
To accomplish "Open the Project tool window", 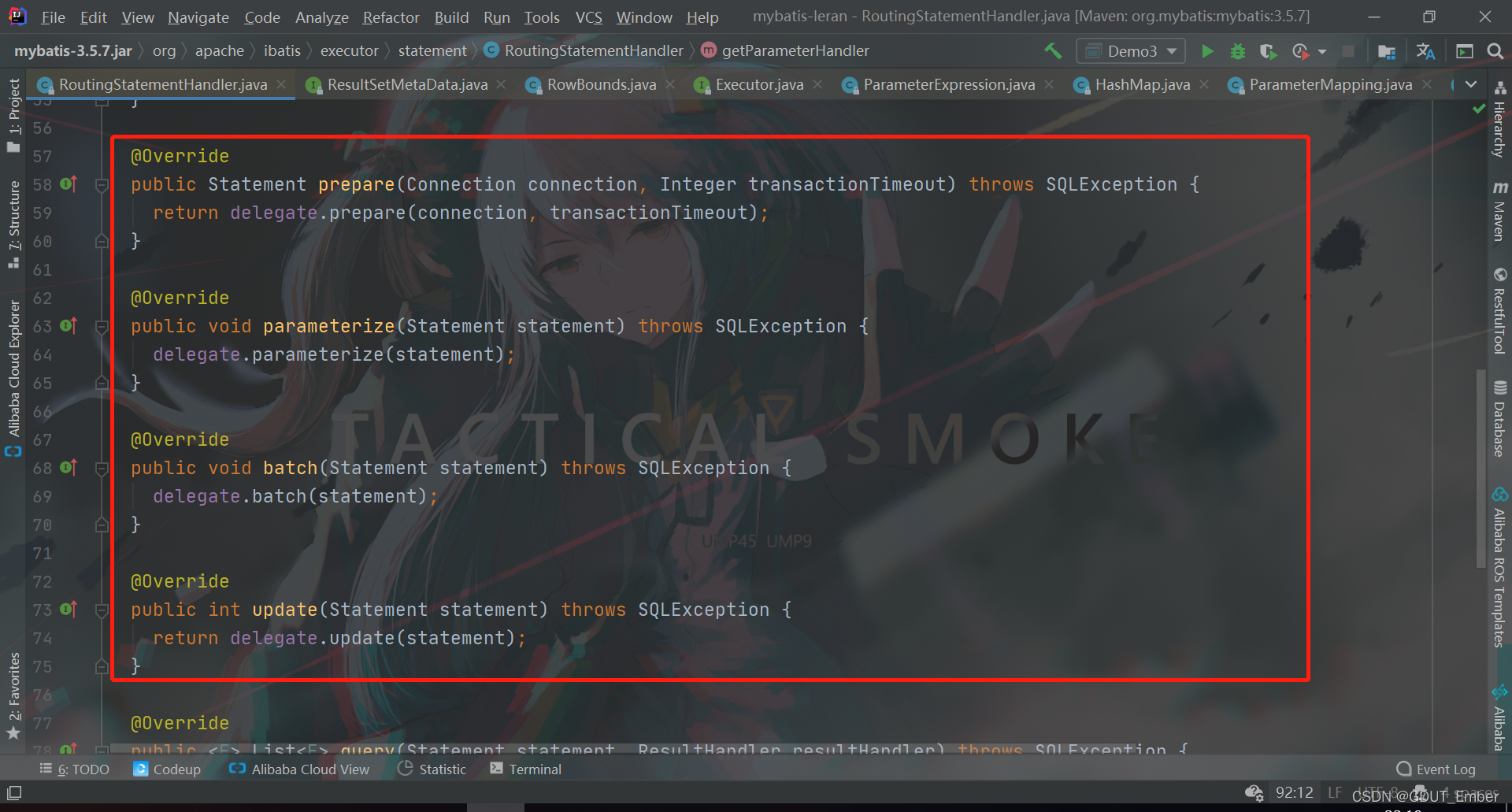I will pyautogui.click(x=13, y=116).
